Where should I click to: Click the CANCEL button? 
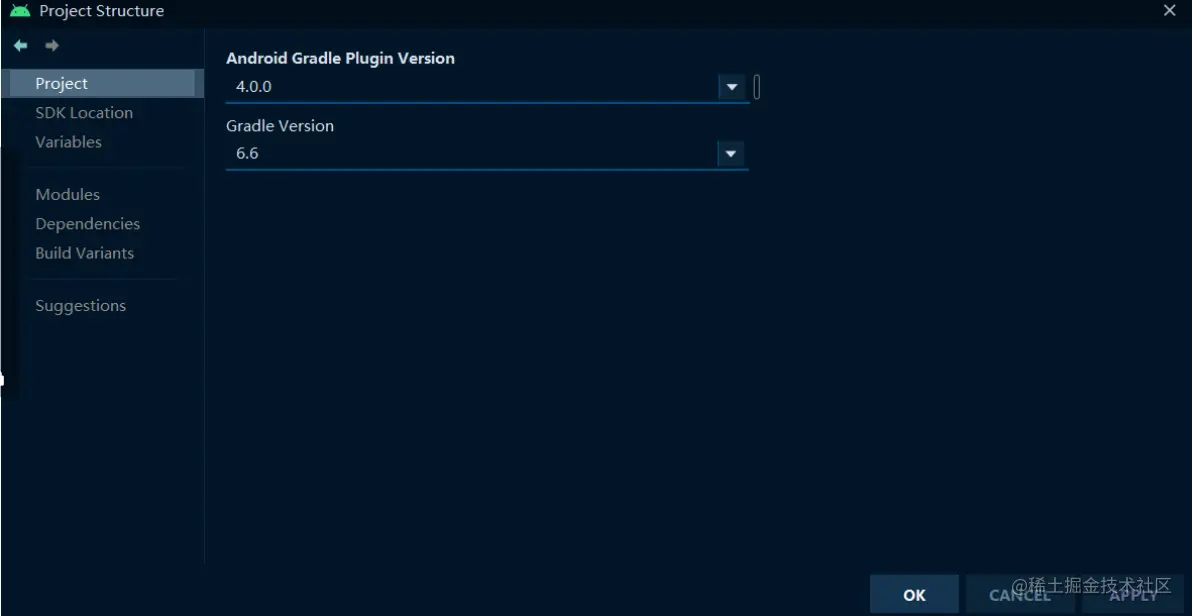click(x=1020, y=595)
